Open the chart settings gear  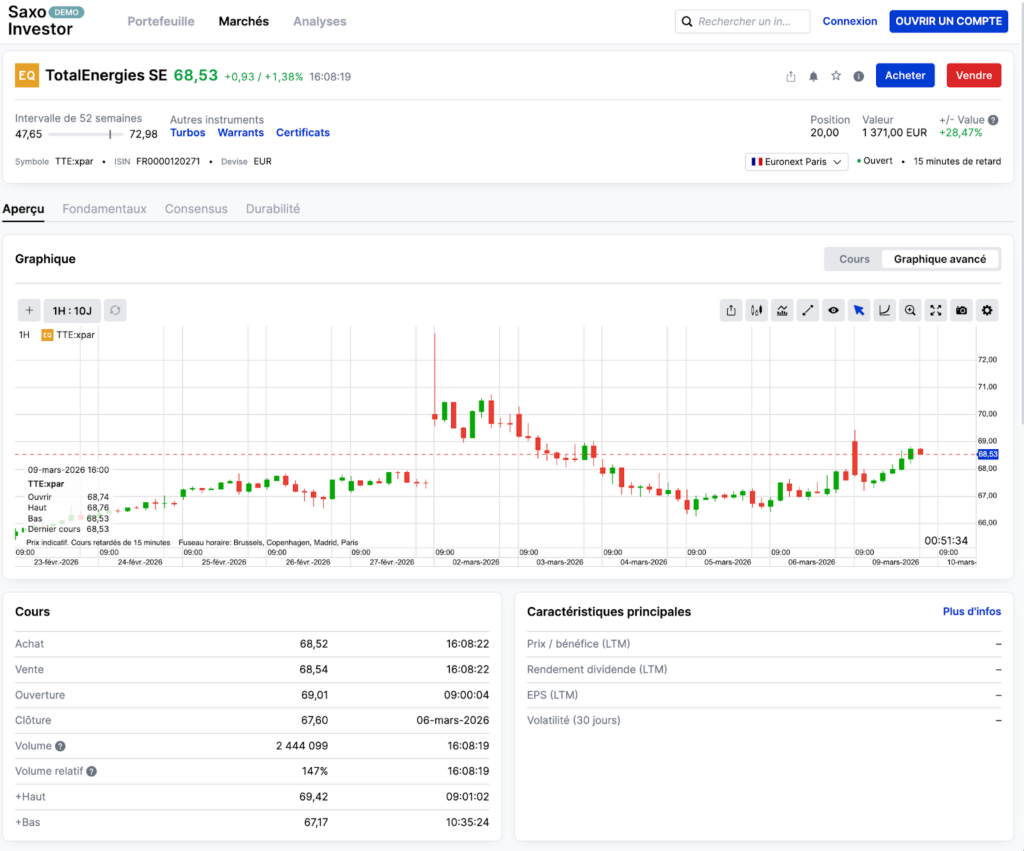point(986,310)
